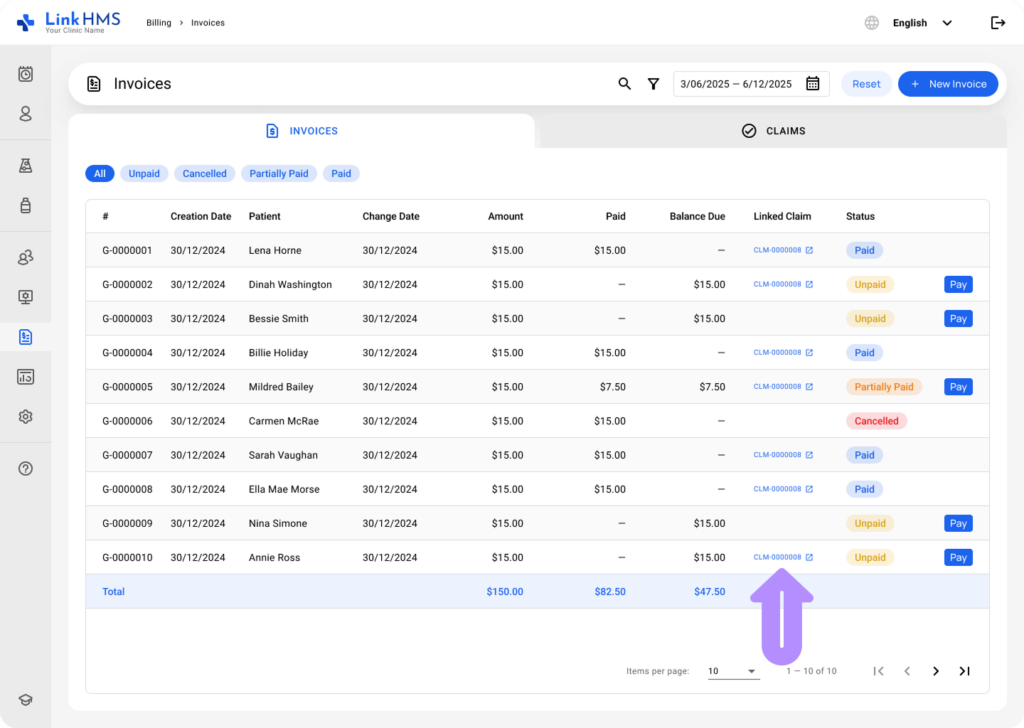Image resolution: width=1024 pixels, height=728 pixels.
Task: Click patient name Lena Horne
Action: pos(275,250)
